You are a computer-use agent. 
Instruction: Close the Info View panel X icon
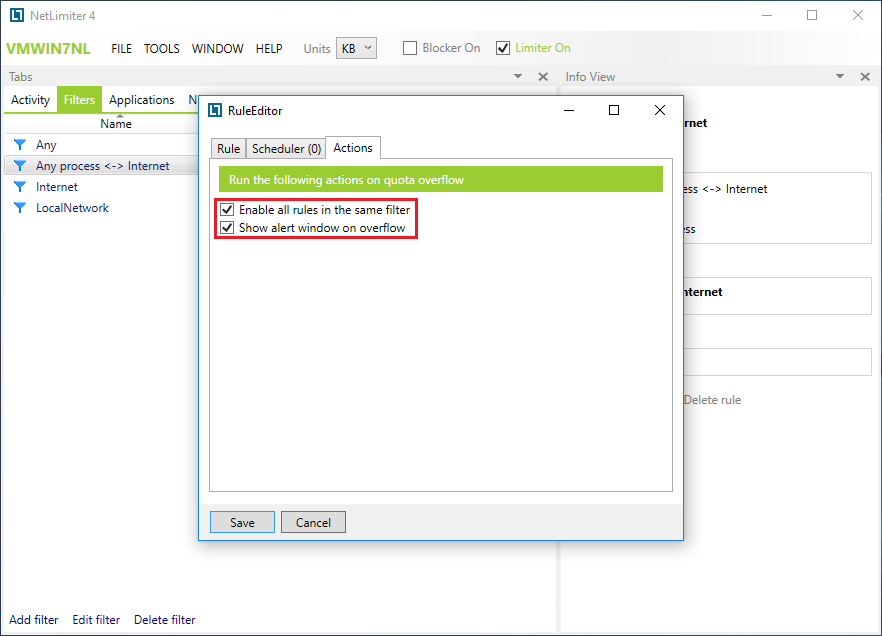click(864, 77)
